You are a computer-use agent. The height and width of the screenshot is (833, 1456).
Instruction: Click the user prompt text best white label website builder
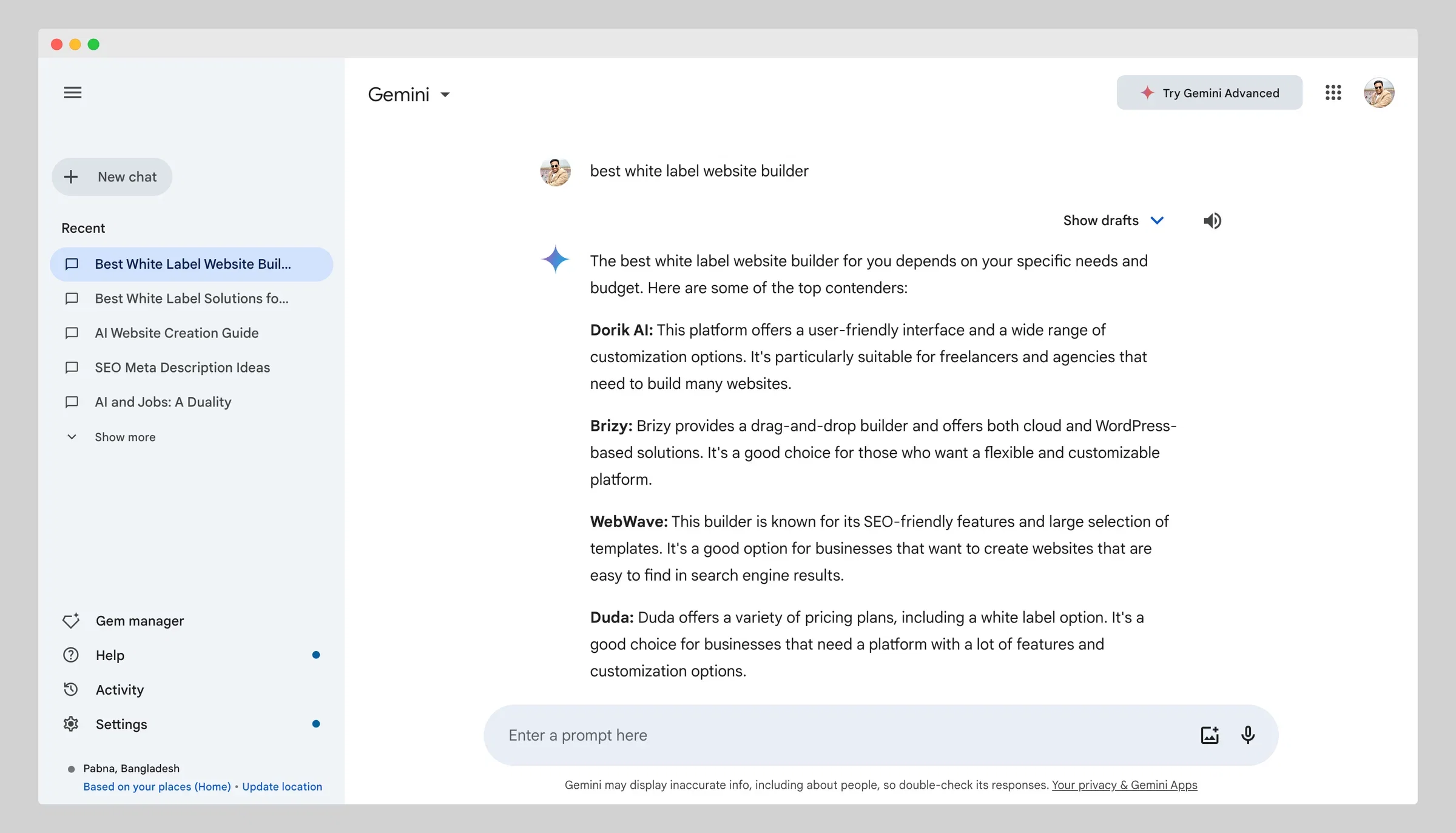[x=699, y=171]
